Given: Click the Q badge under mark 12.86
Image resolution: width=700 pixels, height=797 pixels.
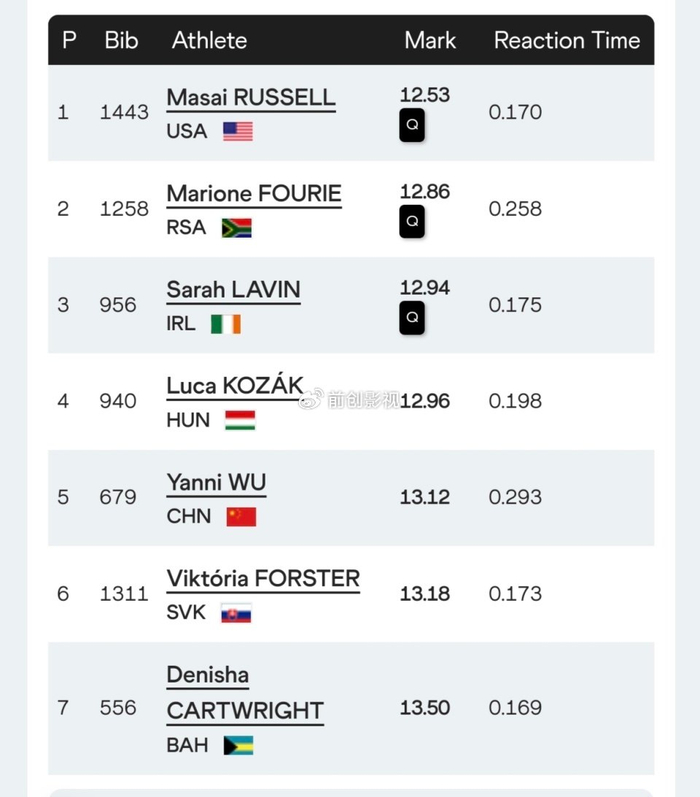Looking at the screenshot, I should 412,222.
